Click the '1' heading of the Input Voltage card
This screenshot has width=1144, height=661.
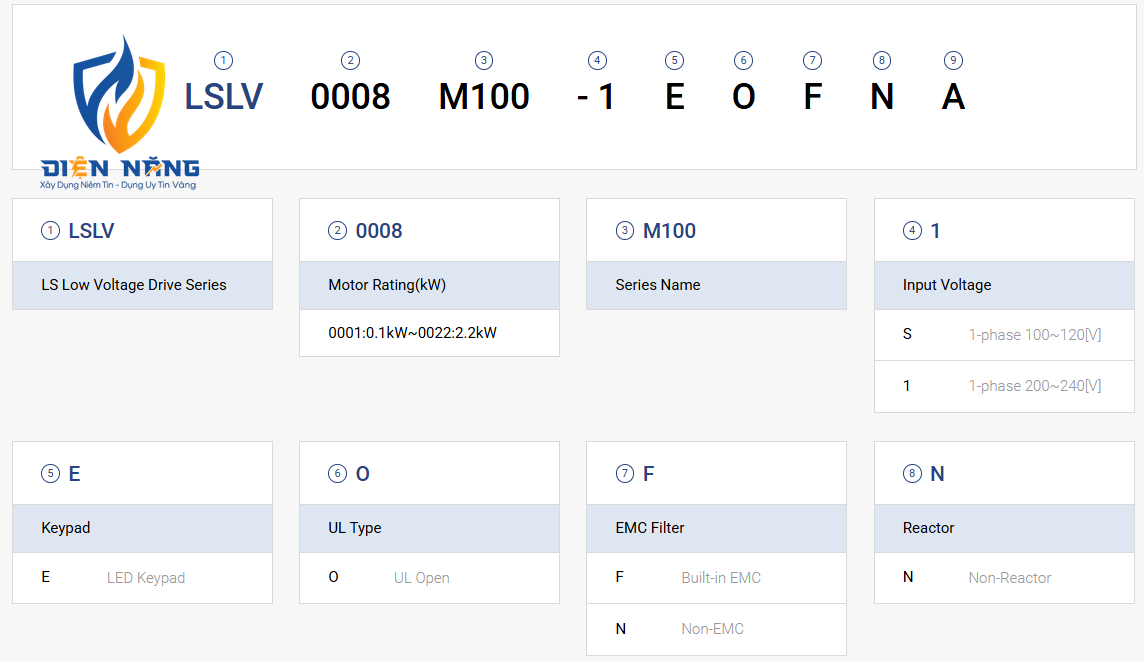[935, 231]
